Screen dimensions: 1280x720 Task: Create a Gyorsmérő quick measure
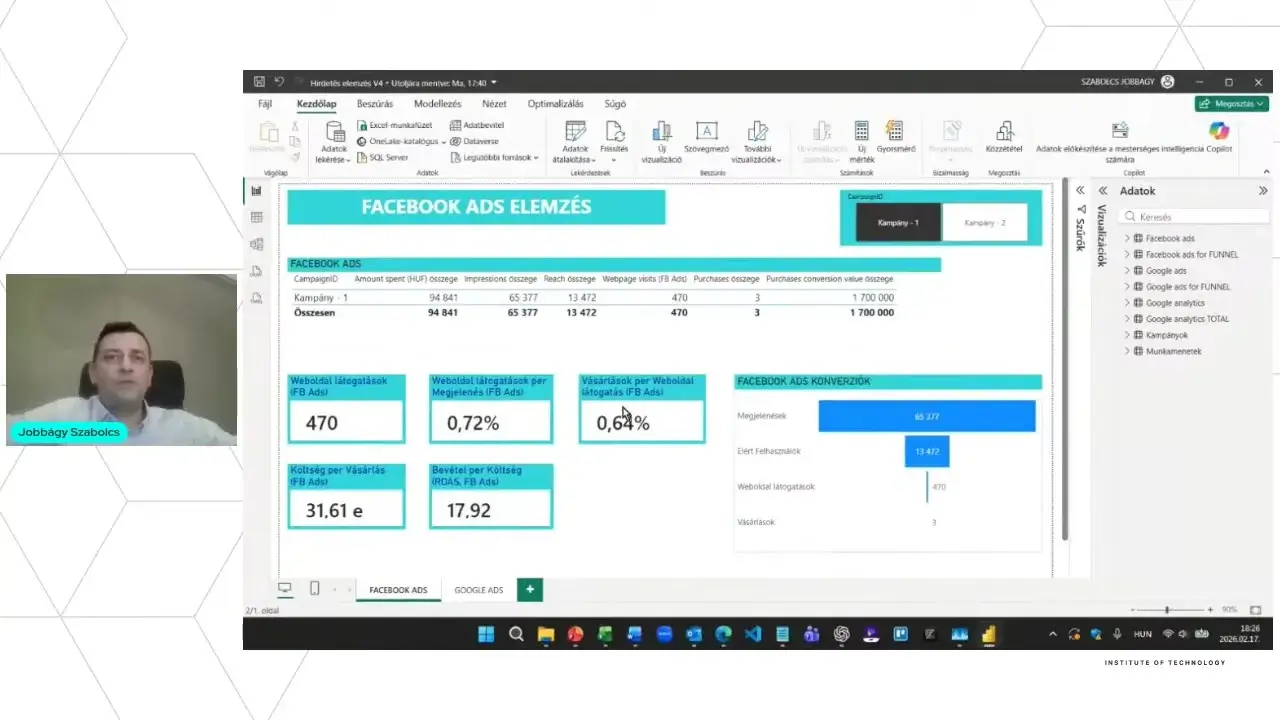tap(895, 137)
